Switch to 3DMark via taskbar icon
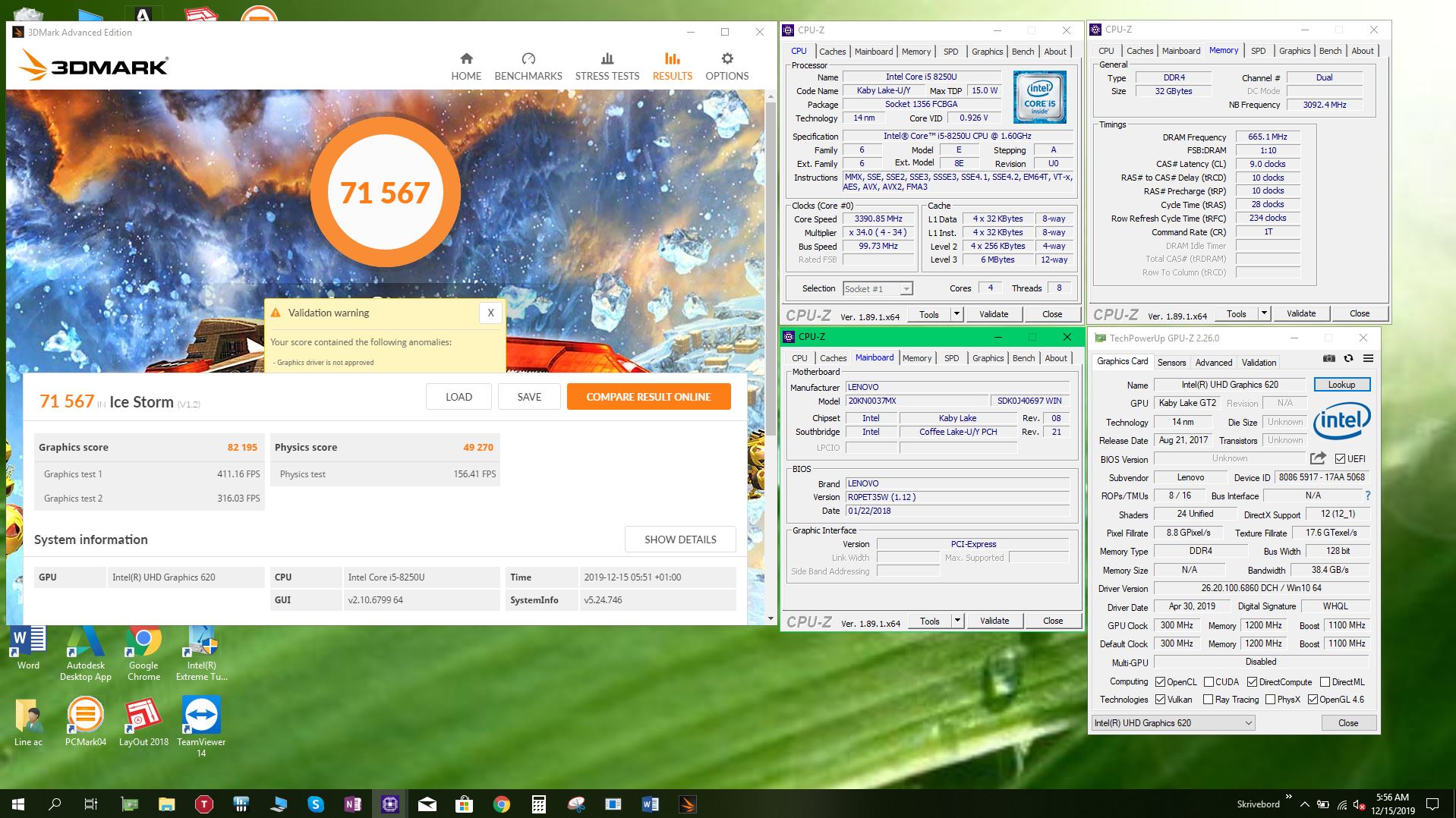 (688, 804)
